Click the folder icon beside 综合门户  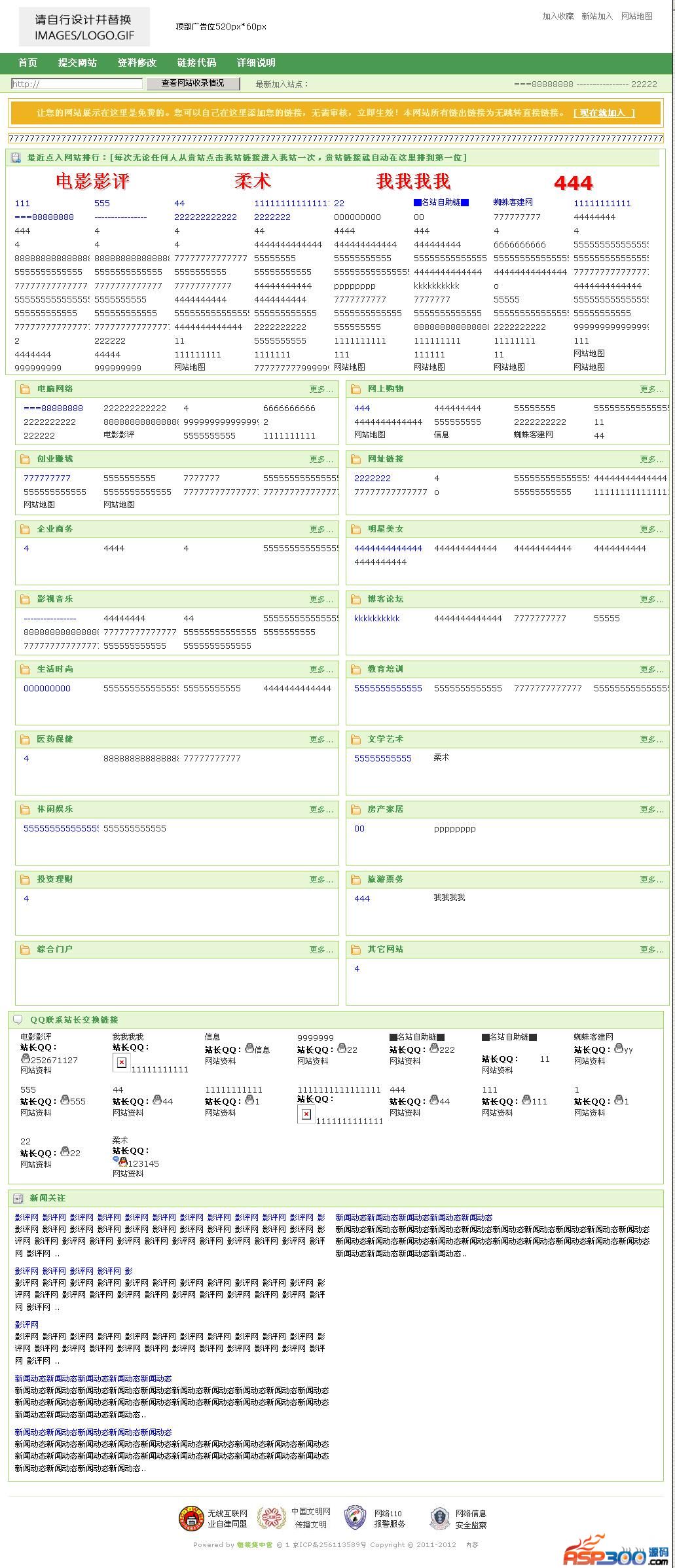point(26,950)
